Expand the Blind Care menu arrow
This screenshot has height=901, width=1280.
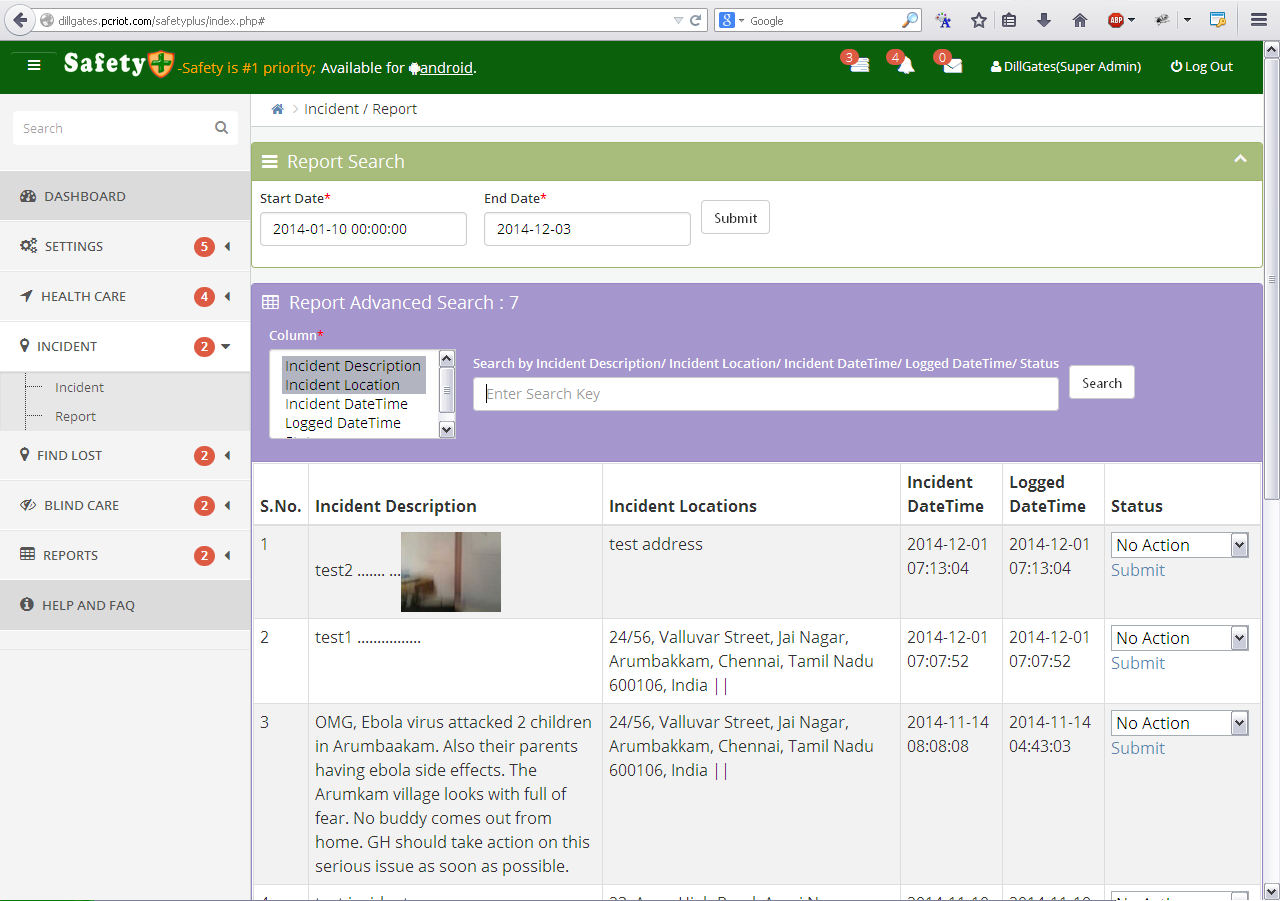(227, 505)
